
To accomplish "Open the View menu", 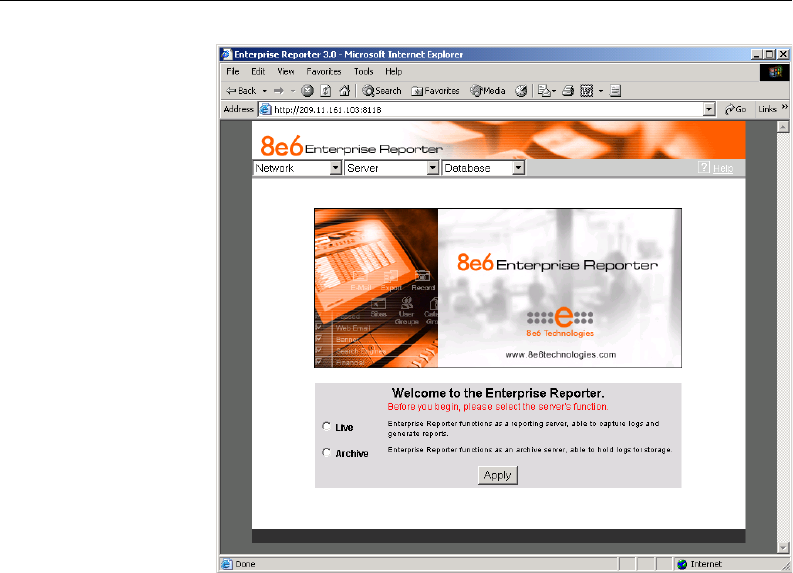I will click(286, 72).
